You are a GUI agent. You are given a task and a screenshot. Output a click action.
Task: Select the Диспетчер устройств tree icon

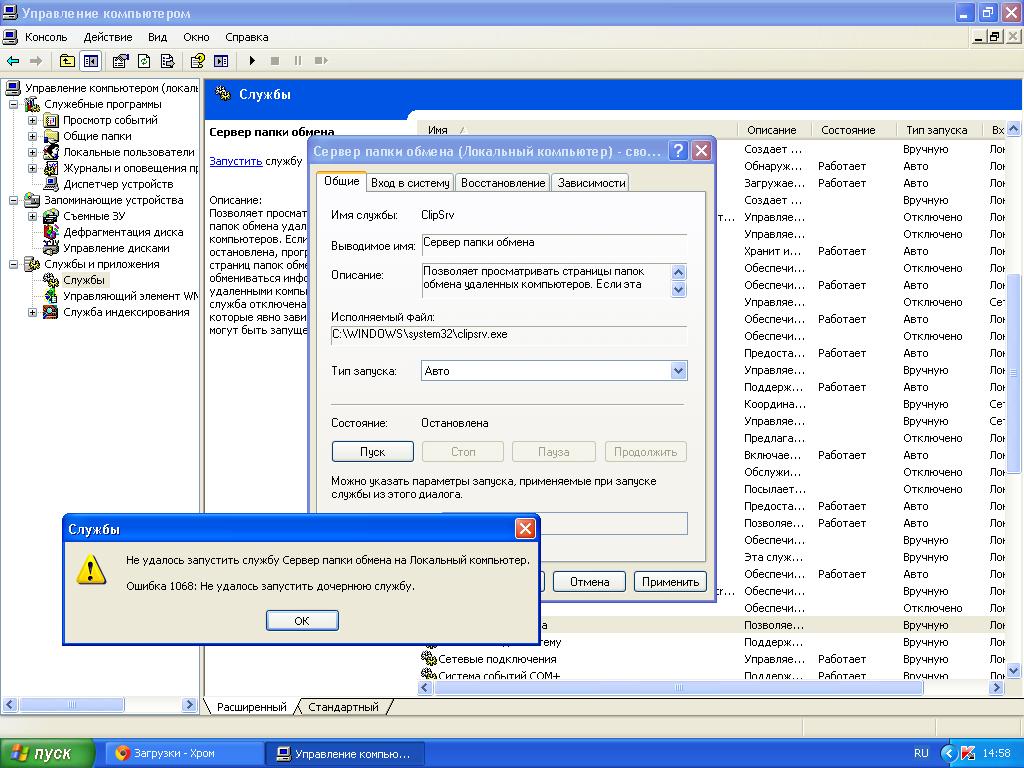pos(51,184)
